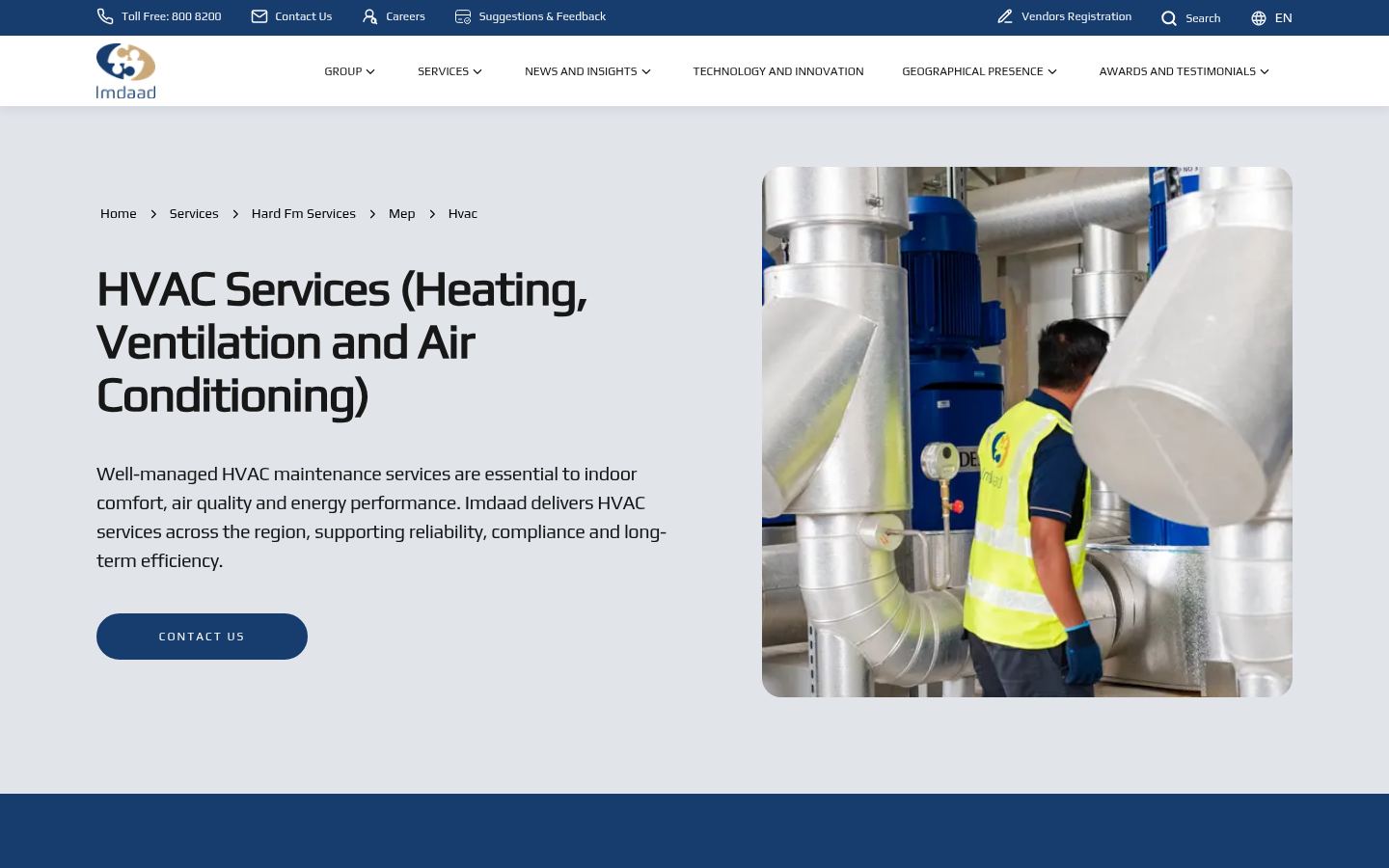1389x868 pixels.
Task: Expand the AWARDS AND TESTIMONIALS chevron
Action: (x=1265, y=71)
